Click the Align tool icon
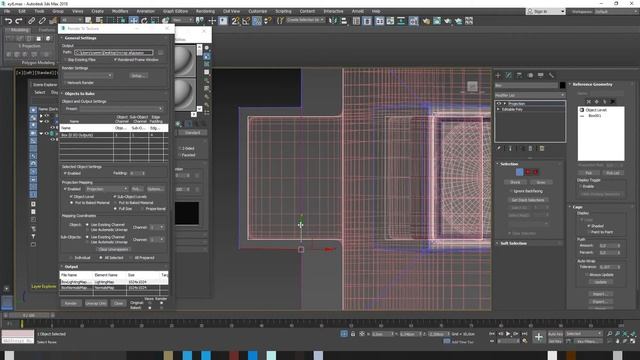Viewport: 640px width, 360px height. (x=344, y=21)
